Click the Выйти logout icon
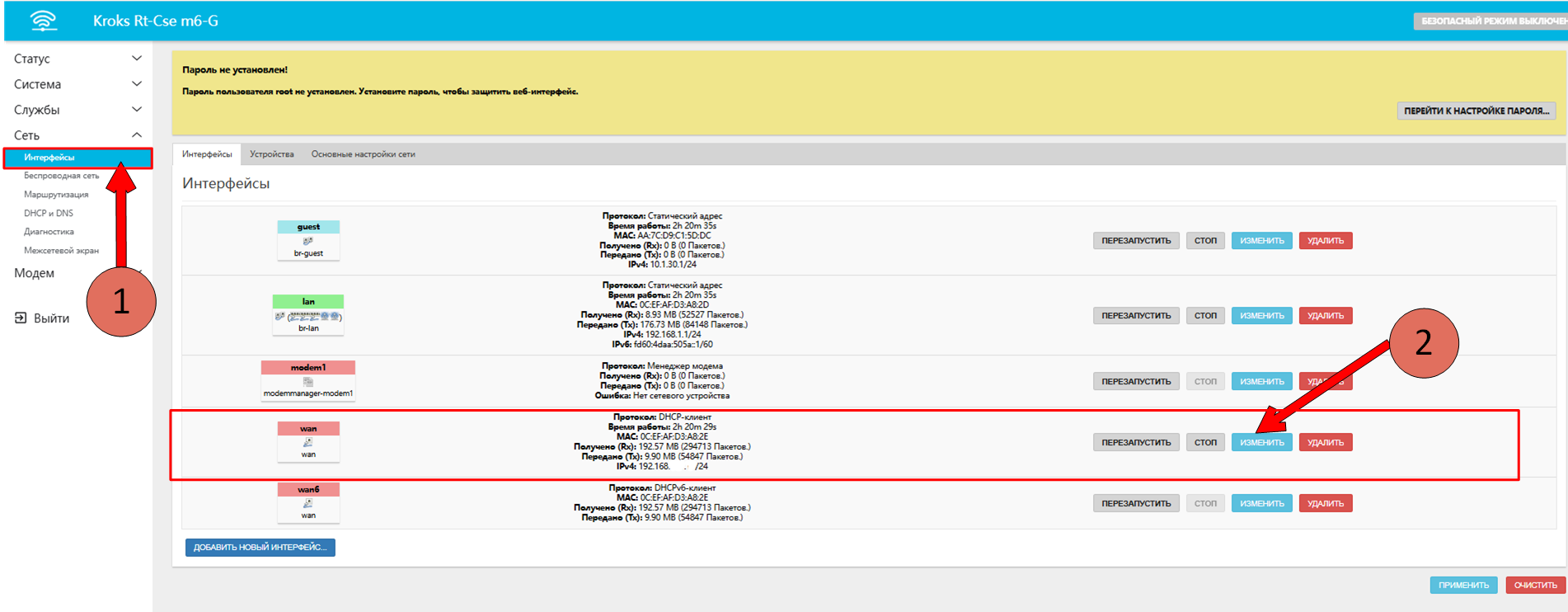The image size is (1568, 612). 21,318
